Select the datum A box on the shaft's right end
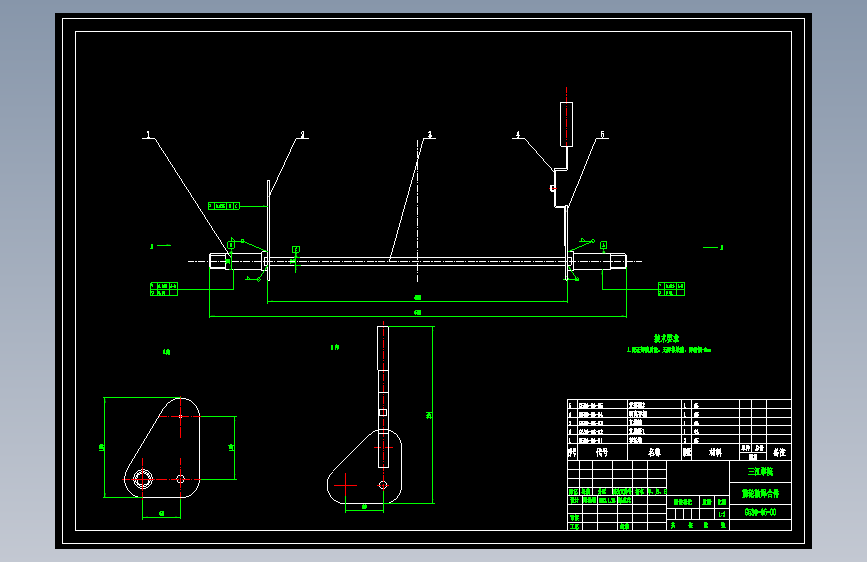867x562 pixels. 603,244
